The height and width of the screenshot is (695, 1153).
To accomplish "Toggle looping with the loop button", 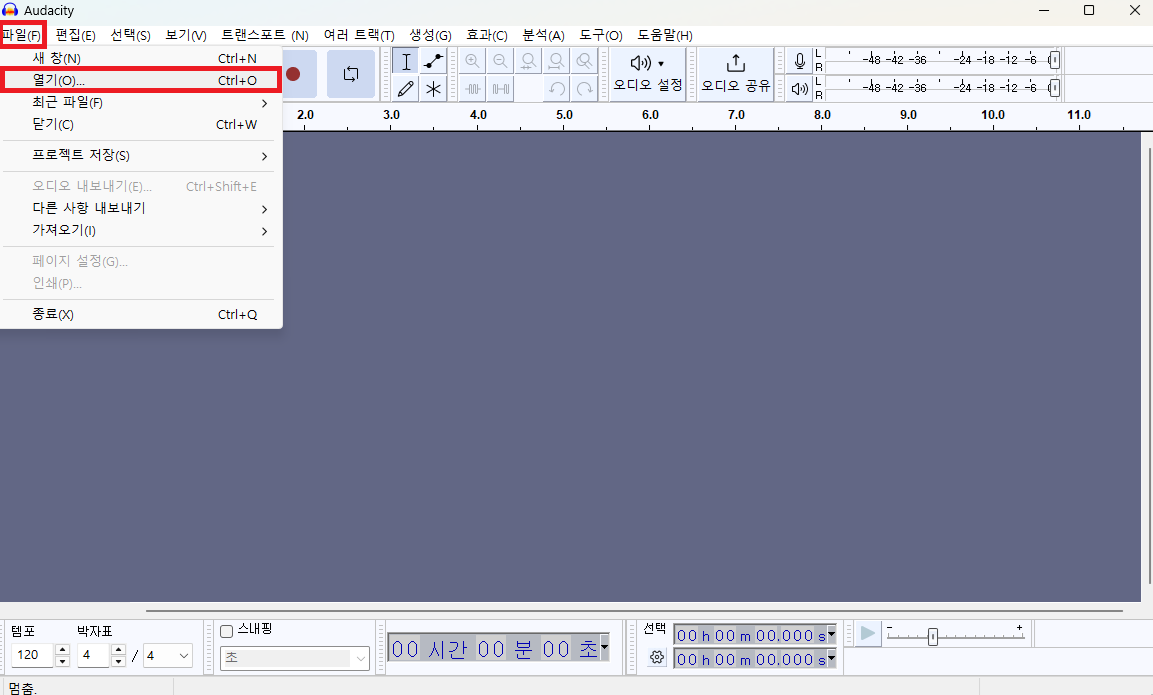I will (x=351, y=74).
